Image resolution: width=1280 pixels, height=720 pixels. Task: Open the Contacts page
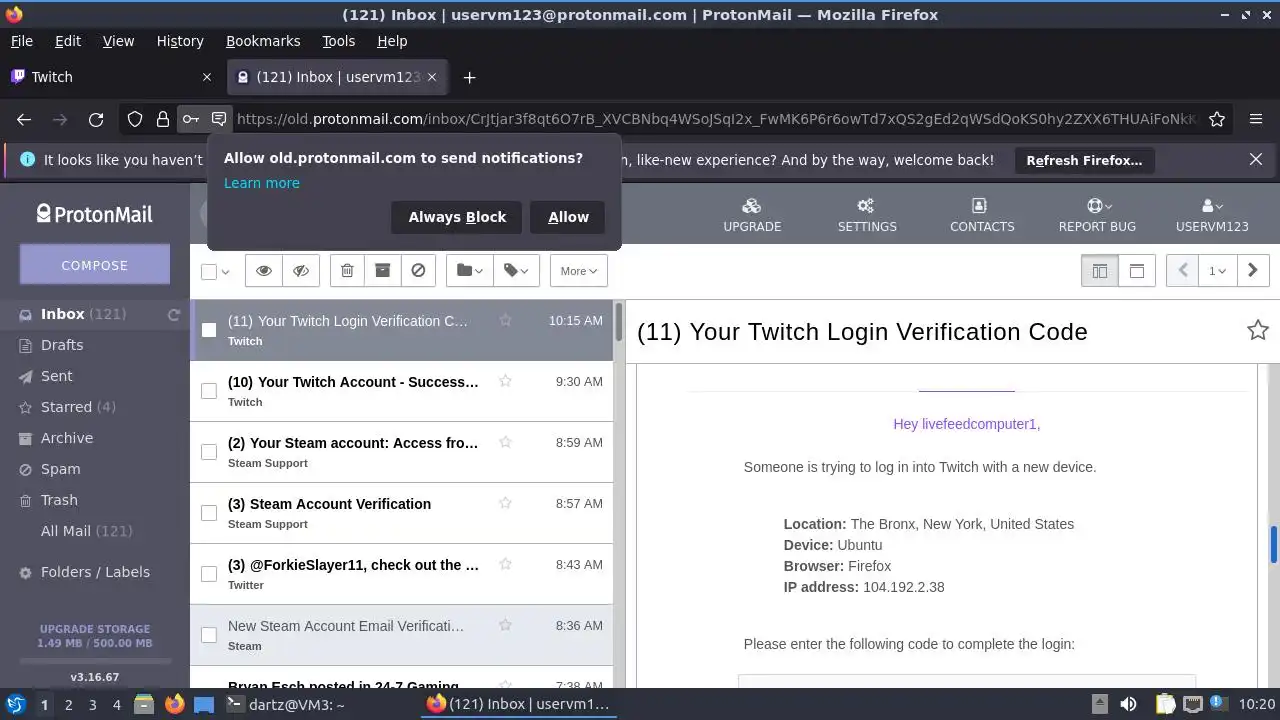coord(982,215)
